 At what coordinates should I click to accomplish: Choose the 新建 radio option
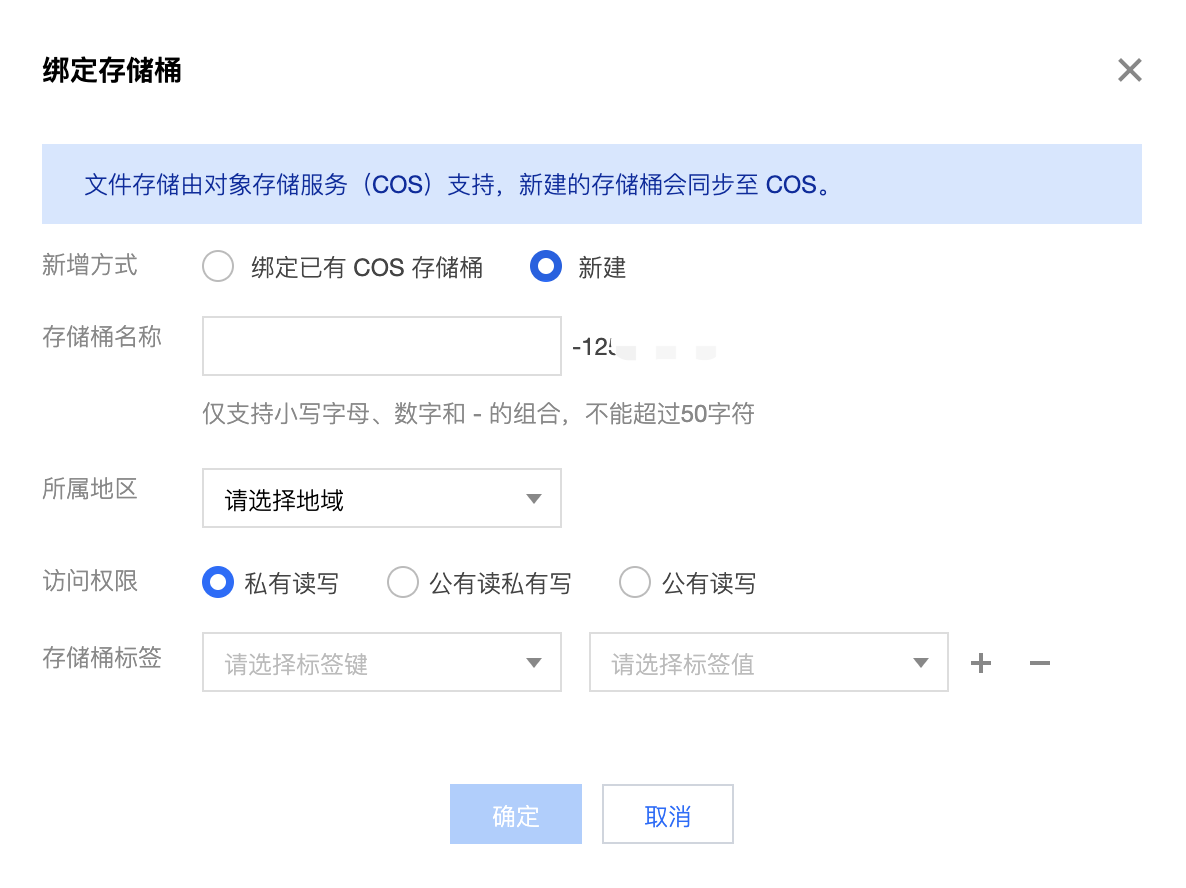point(545,267)
